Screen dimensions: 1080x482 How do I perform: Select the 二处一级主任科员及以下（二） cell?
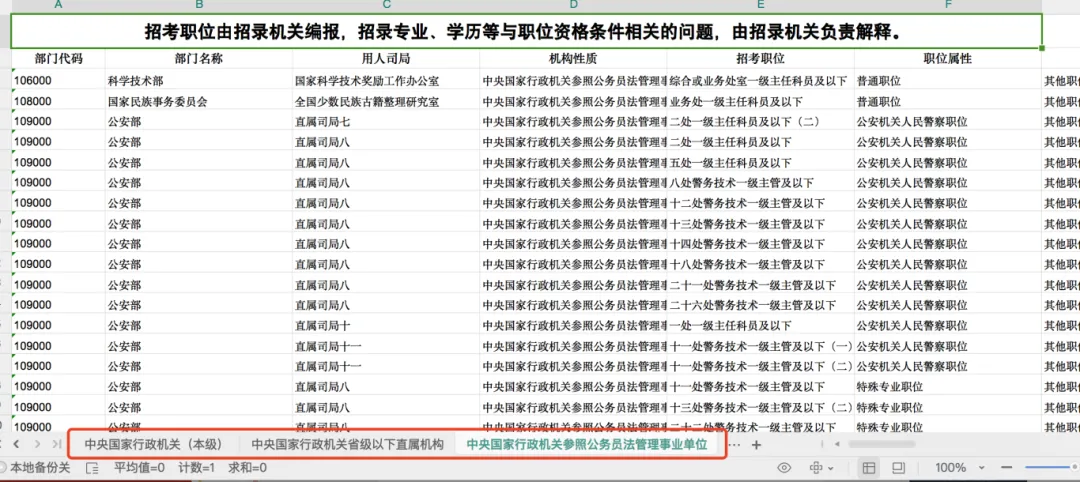(760, 122)
